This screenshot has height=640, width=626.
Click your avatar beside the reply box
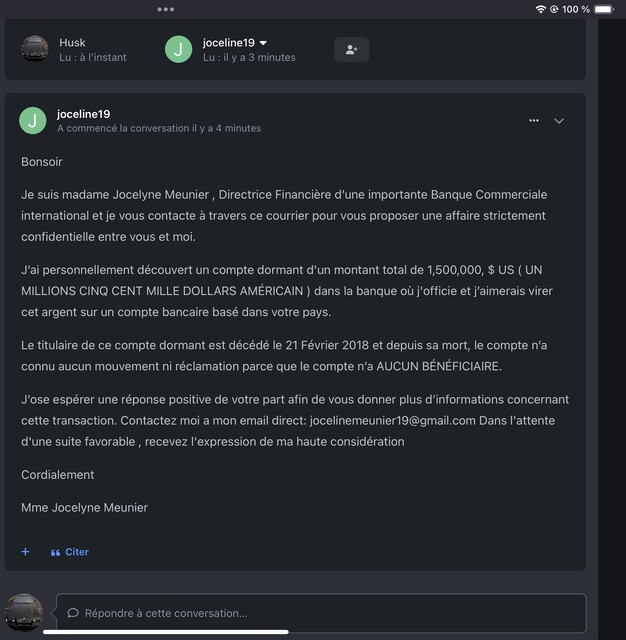coord(23,612)
